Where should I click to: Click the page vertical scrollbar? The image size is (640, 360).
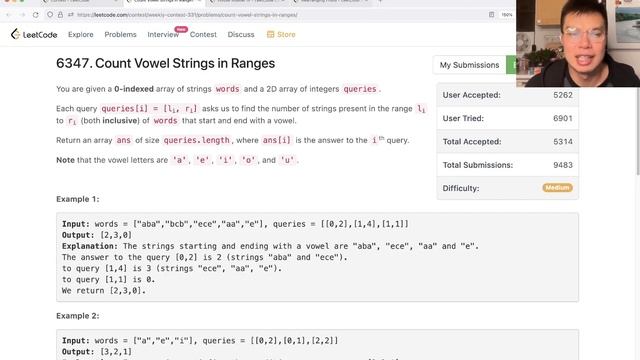637,131
